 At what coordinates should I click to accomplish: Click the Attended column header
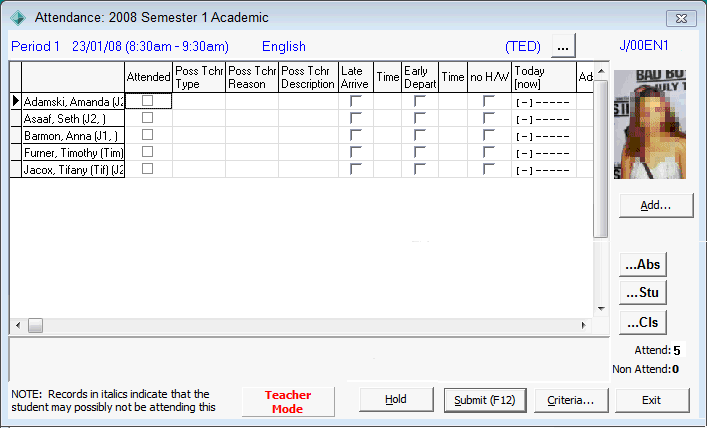tap(148, 77)
